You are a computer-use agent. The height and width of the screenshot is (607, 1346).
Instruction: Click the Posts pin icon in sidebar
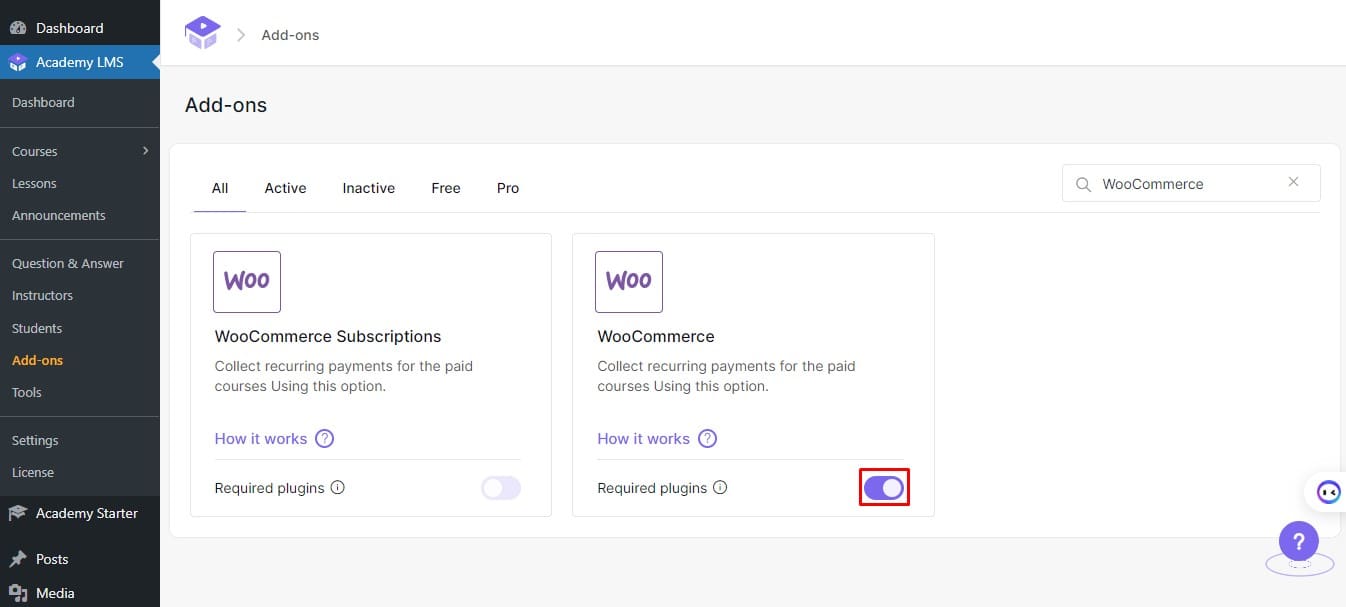pos(18,559)
